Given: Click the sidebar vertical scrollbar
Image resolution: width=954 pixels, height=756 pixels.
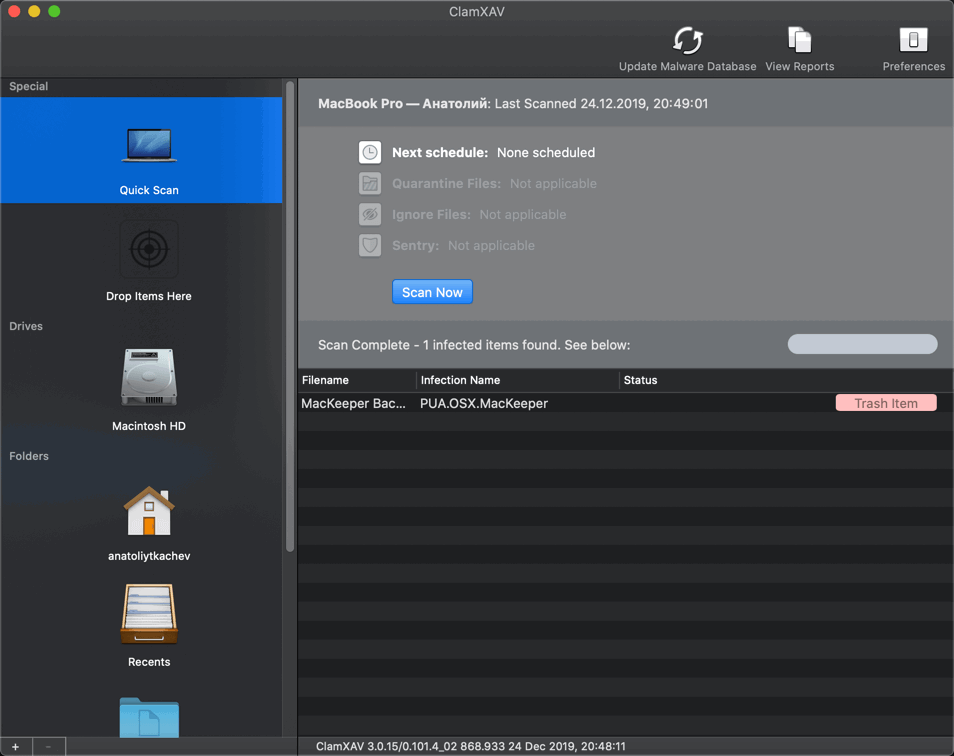Looking at the screenshot, I should point(290,316).
